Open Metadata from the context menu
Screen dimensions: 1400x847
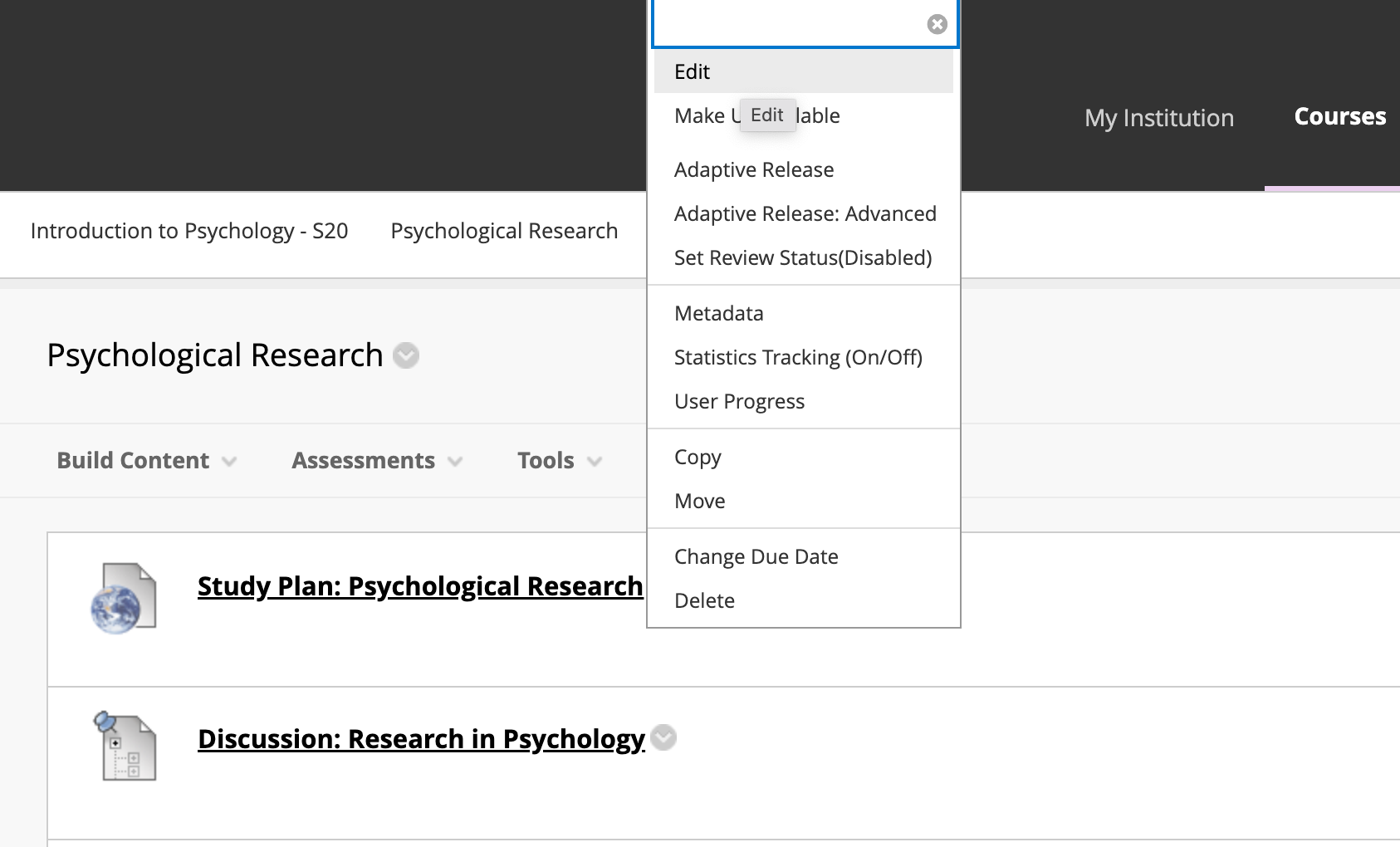718,313
